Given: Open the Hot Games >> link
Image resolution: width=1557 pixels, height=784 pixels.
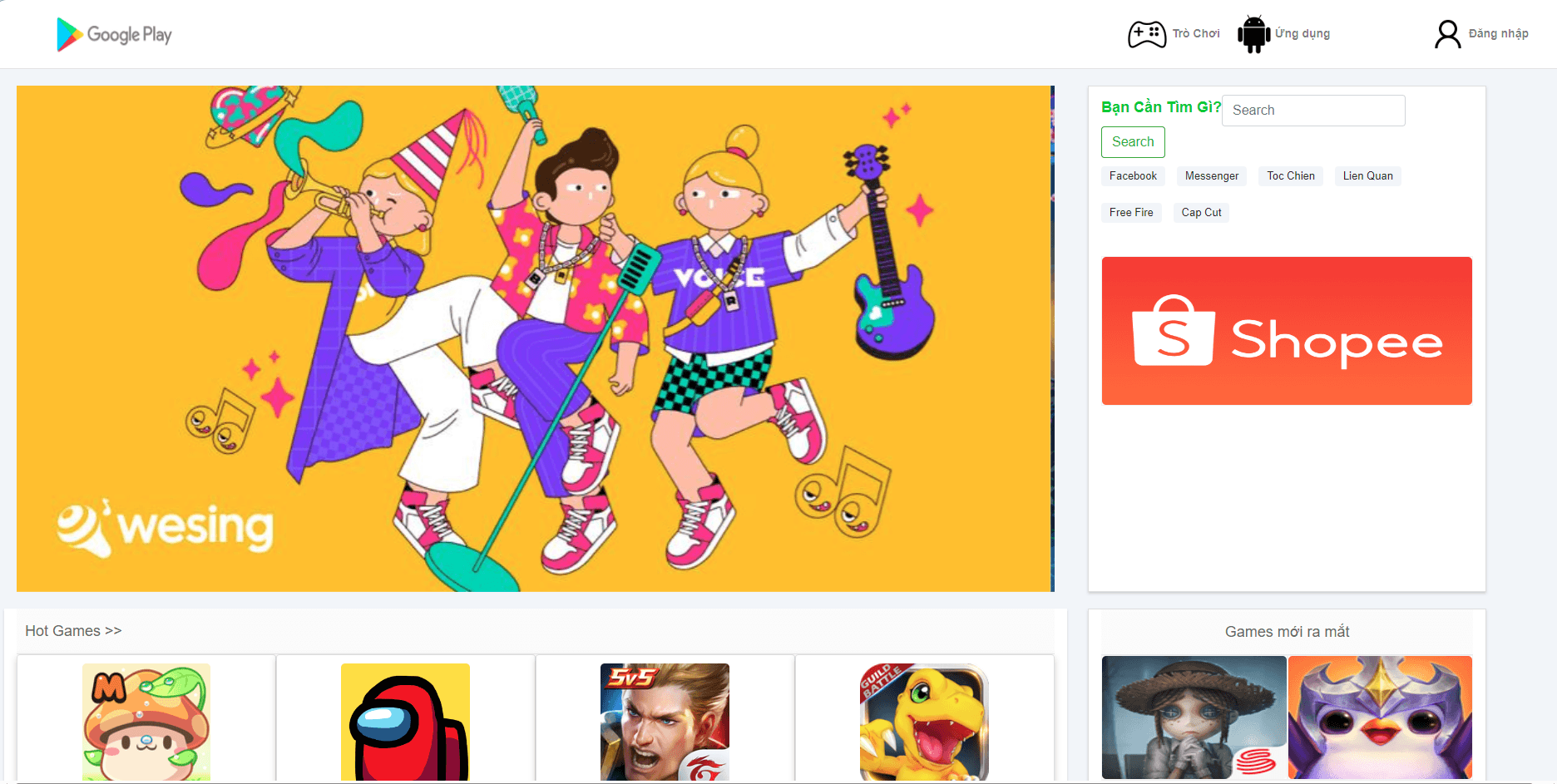Looking at the screenshot, I should (x=73, y=631).
